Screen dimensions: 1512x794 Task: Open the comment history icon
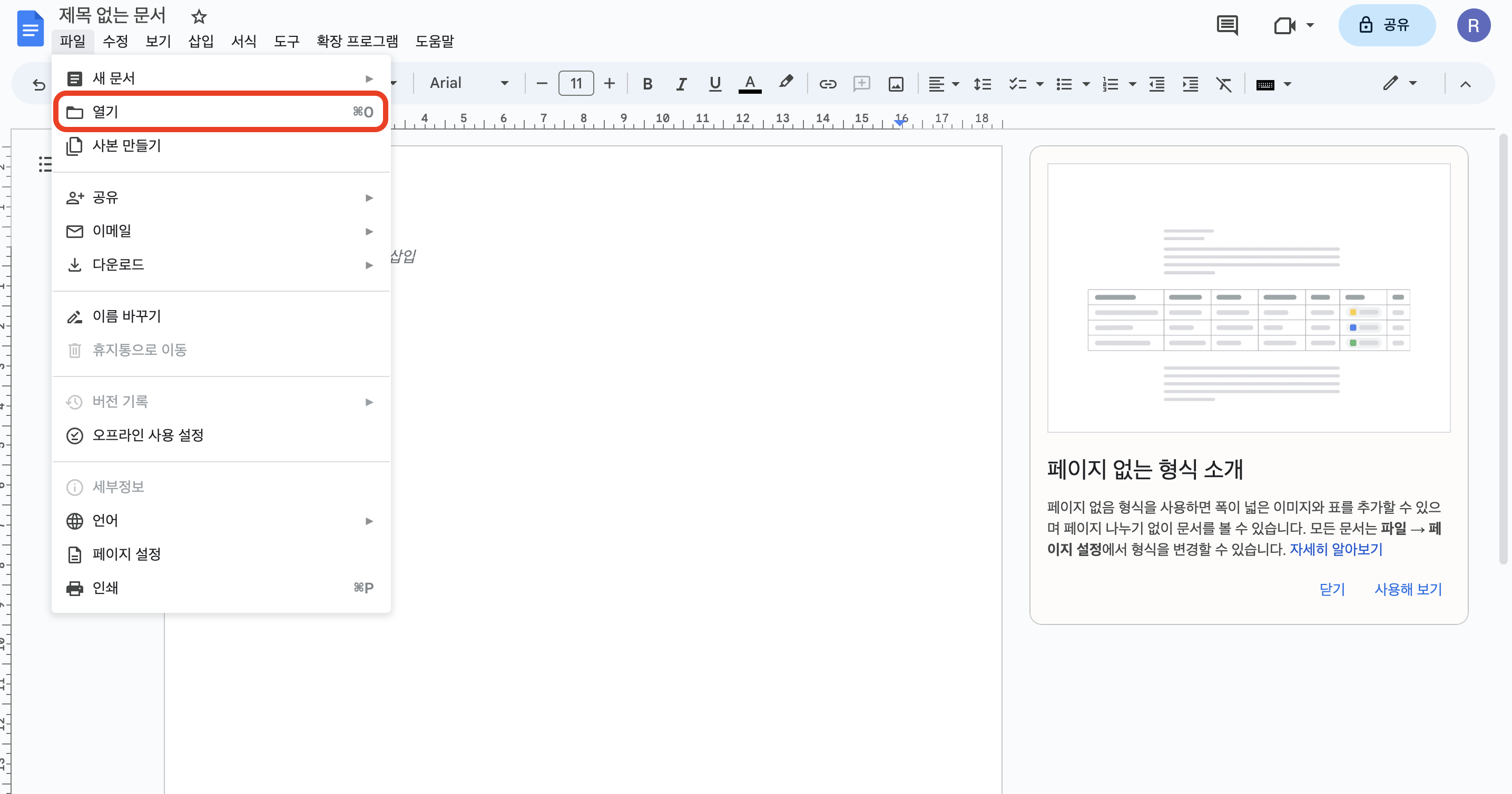click(1227, 25)
